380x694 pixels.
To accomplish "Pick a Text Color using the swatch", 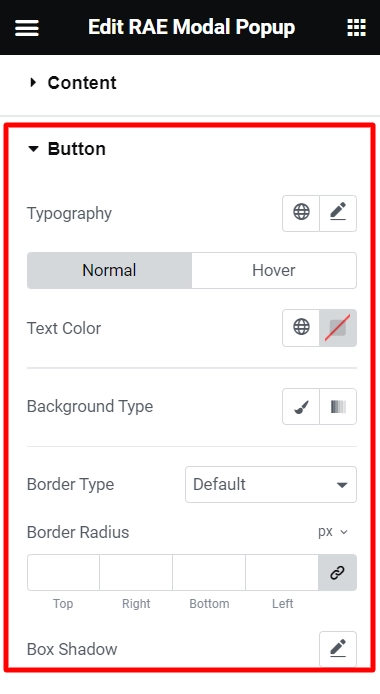I will [338, 328].
